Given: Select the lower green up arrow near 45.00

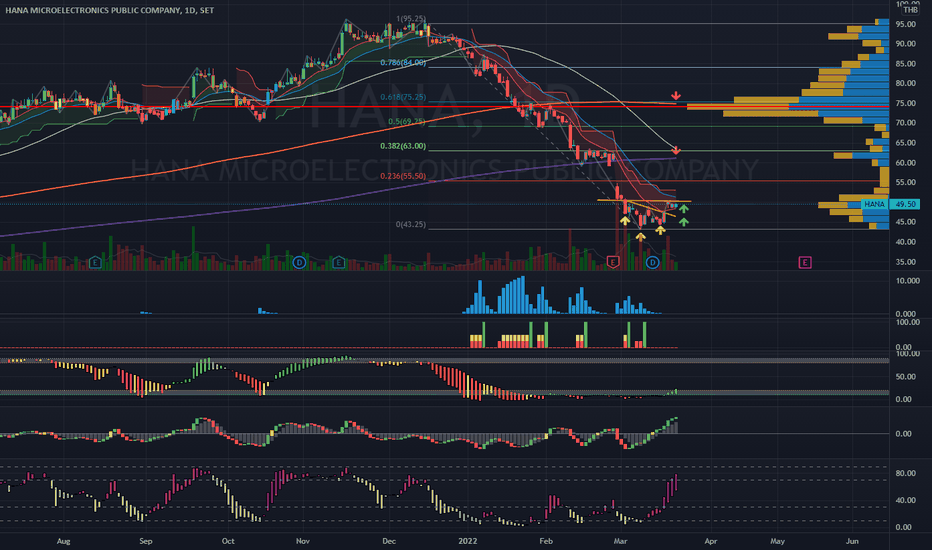Looking at the screenshot, I should click(x=684, y=222).
